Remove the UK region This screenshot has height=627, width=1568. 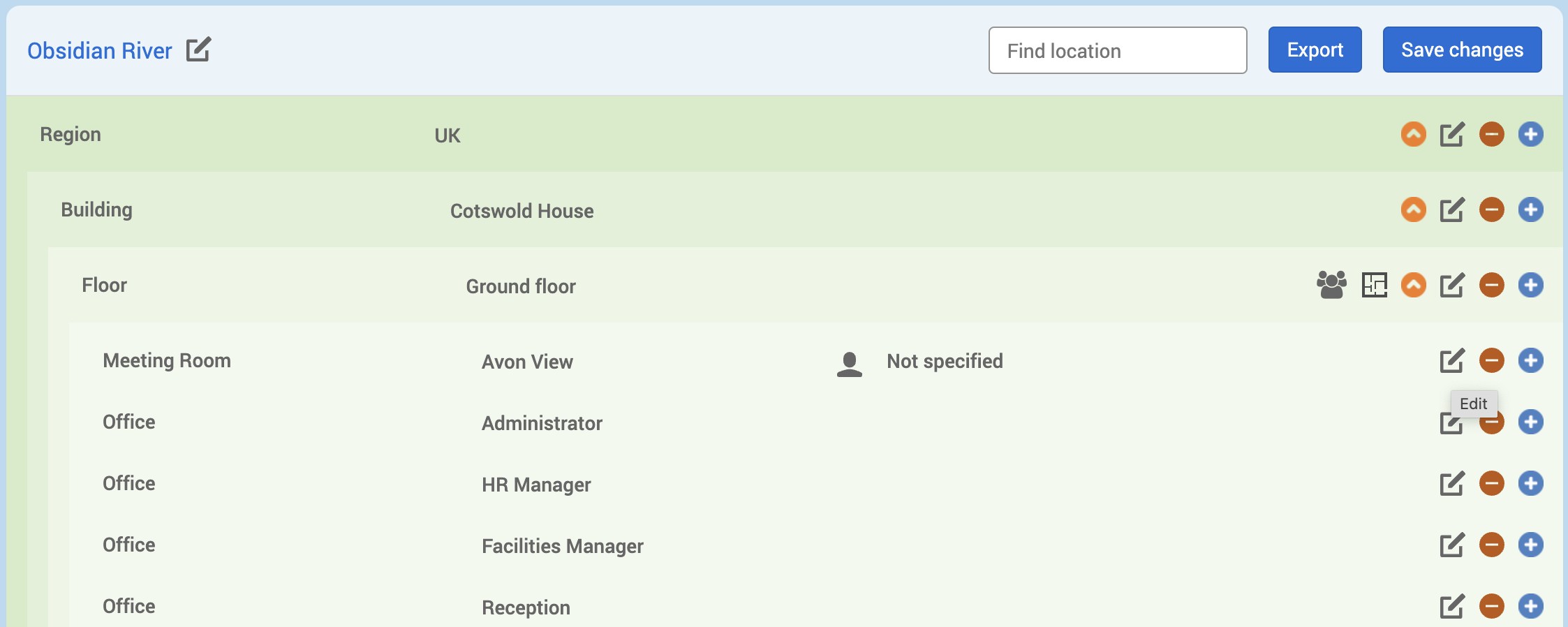point(1491,134)
